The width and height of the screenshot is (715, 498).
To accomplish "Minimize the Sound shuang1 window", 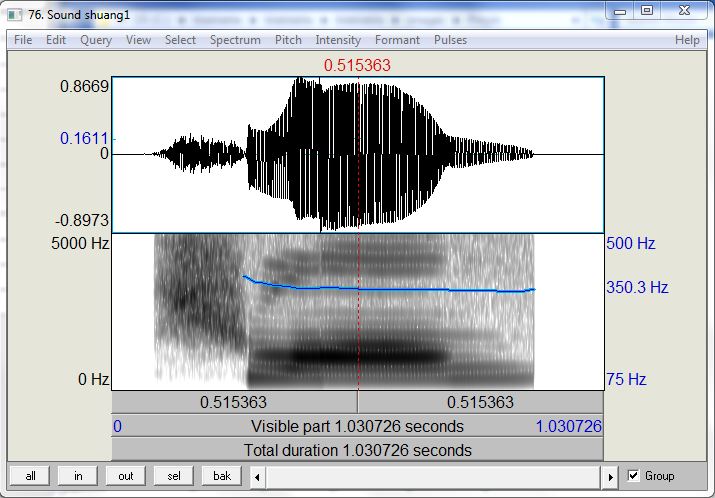I will pos(620,11).
